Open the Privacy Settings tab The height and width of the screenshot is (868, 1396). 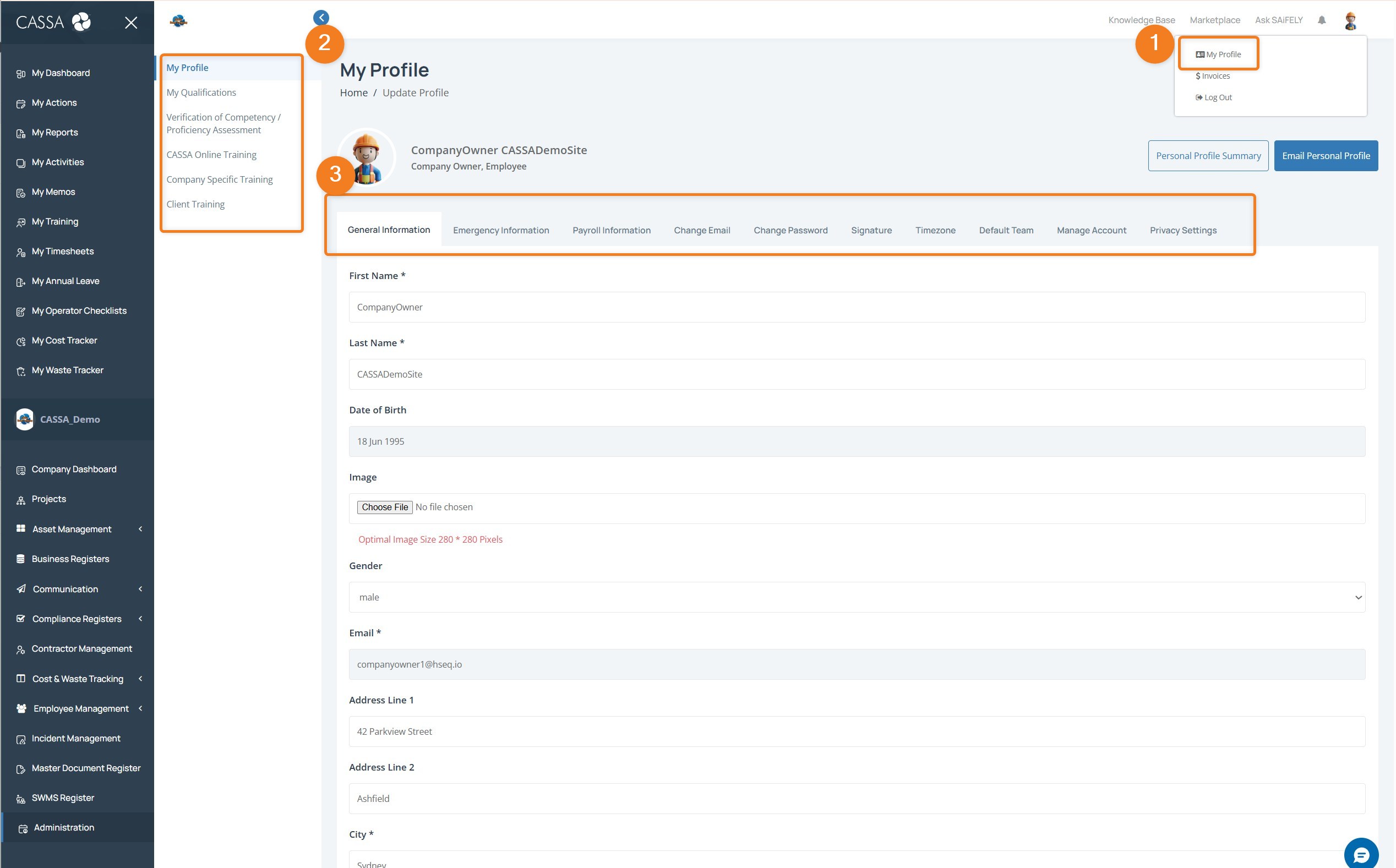click(1182, 230)
